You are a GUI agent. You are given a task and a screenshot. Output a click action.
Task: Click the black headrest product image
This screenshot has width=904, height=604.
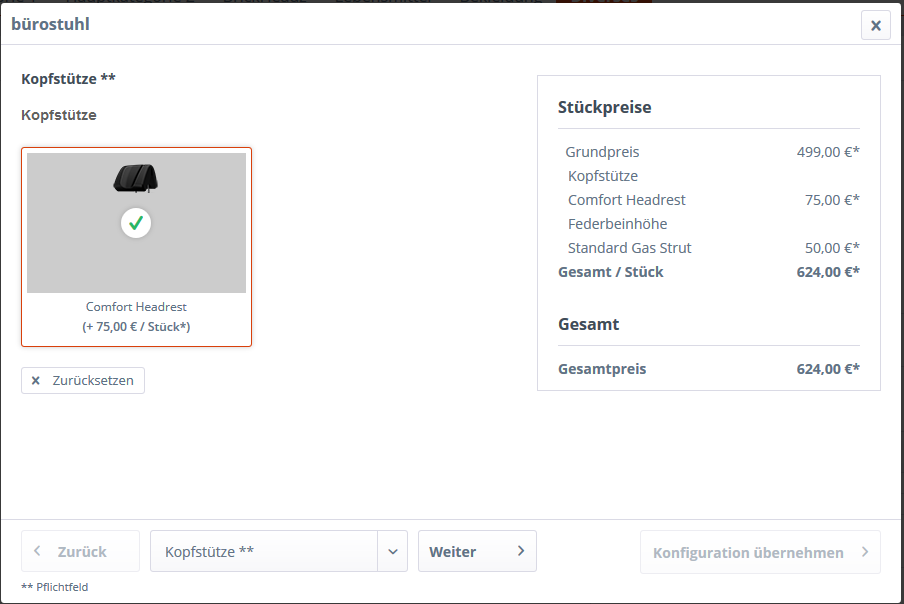tap(136, 178)
